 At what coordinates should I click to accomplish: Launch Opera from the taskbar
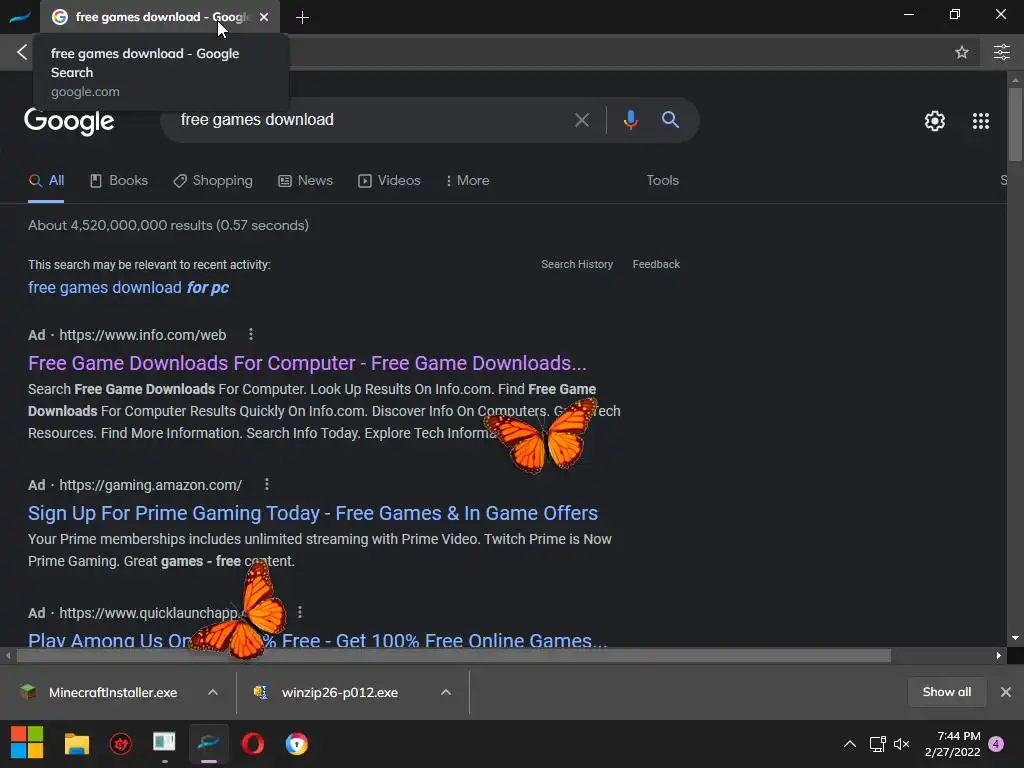click(253, 744)
